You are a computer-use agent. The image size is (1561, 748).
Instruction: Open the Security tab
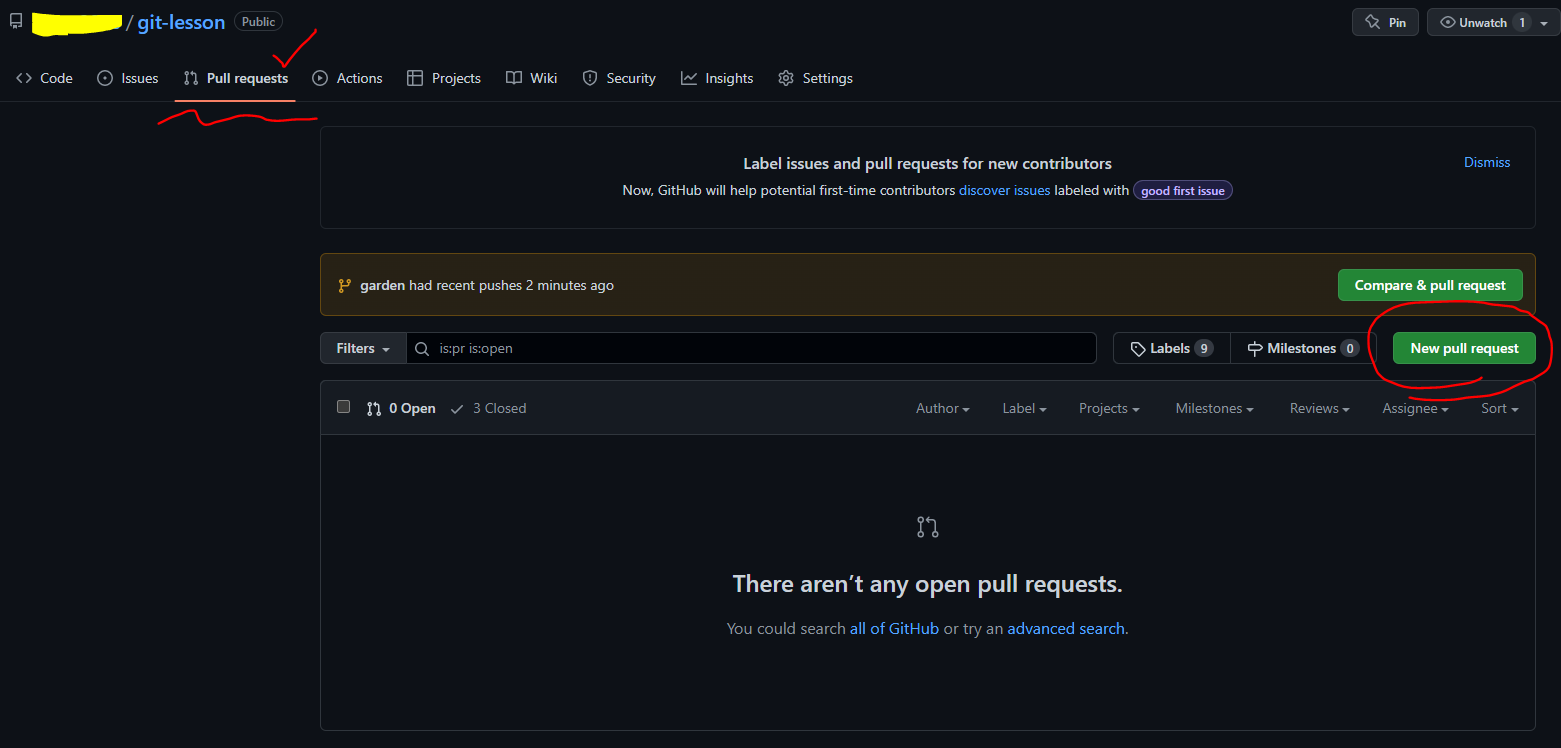point(619,78)
